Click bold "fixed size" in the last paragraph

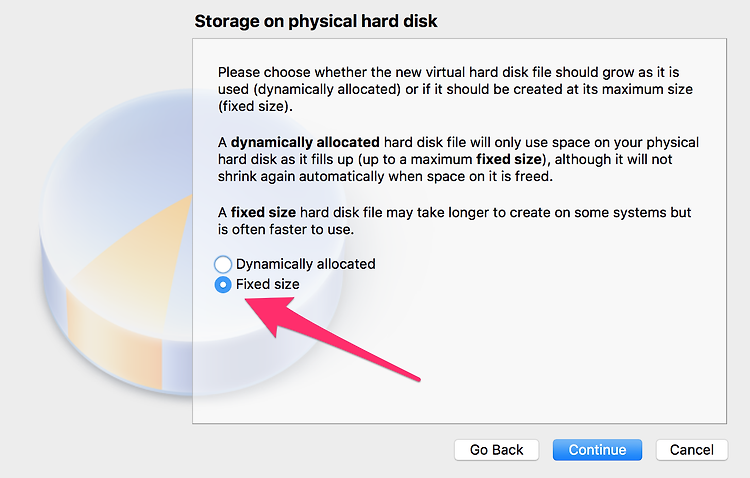point(263,212)
